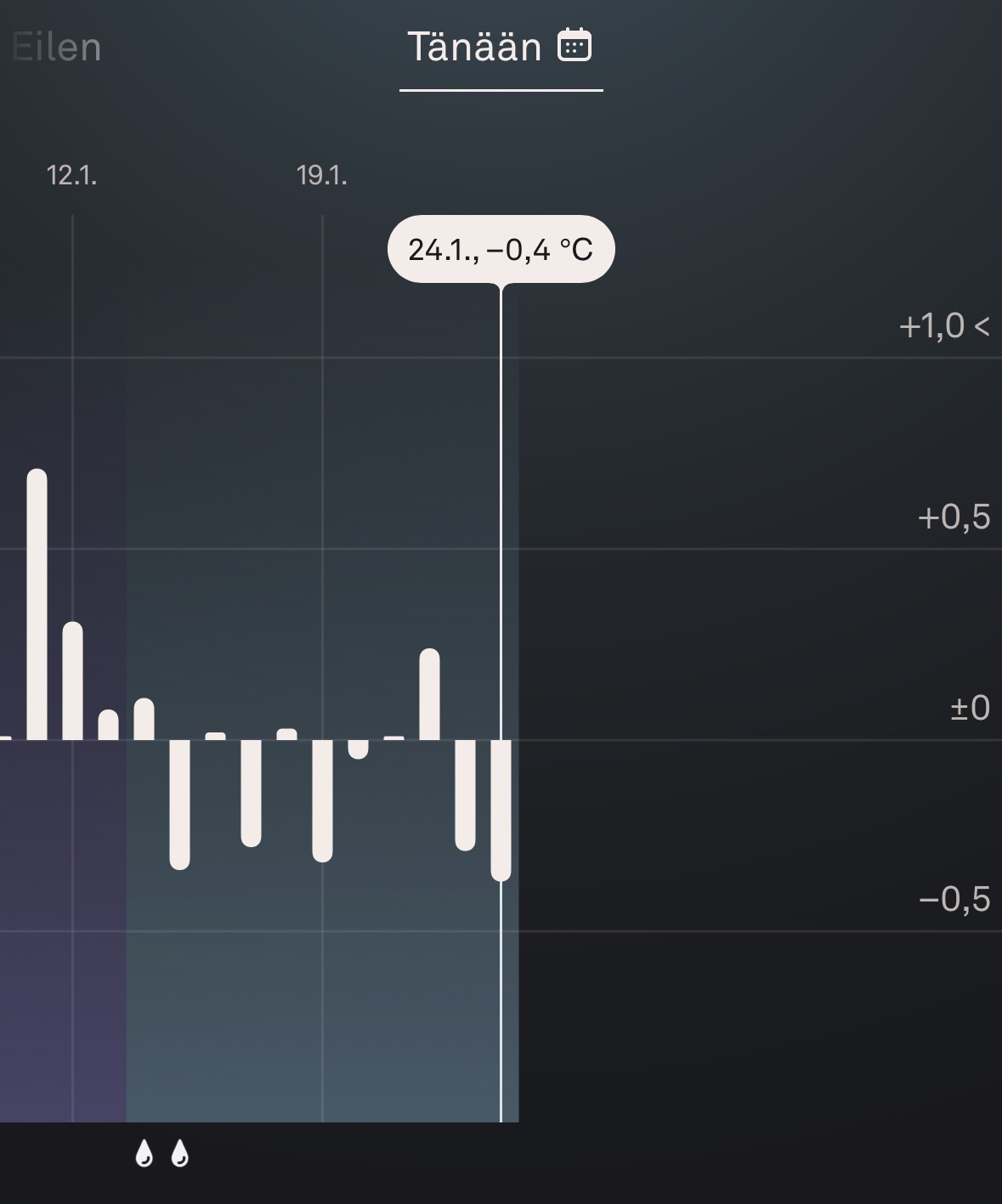
Task: Tap the +1,0 < axis label
Action: tap(943, 326)
